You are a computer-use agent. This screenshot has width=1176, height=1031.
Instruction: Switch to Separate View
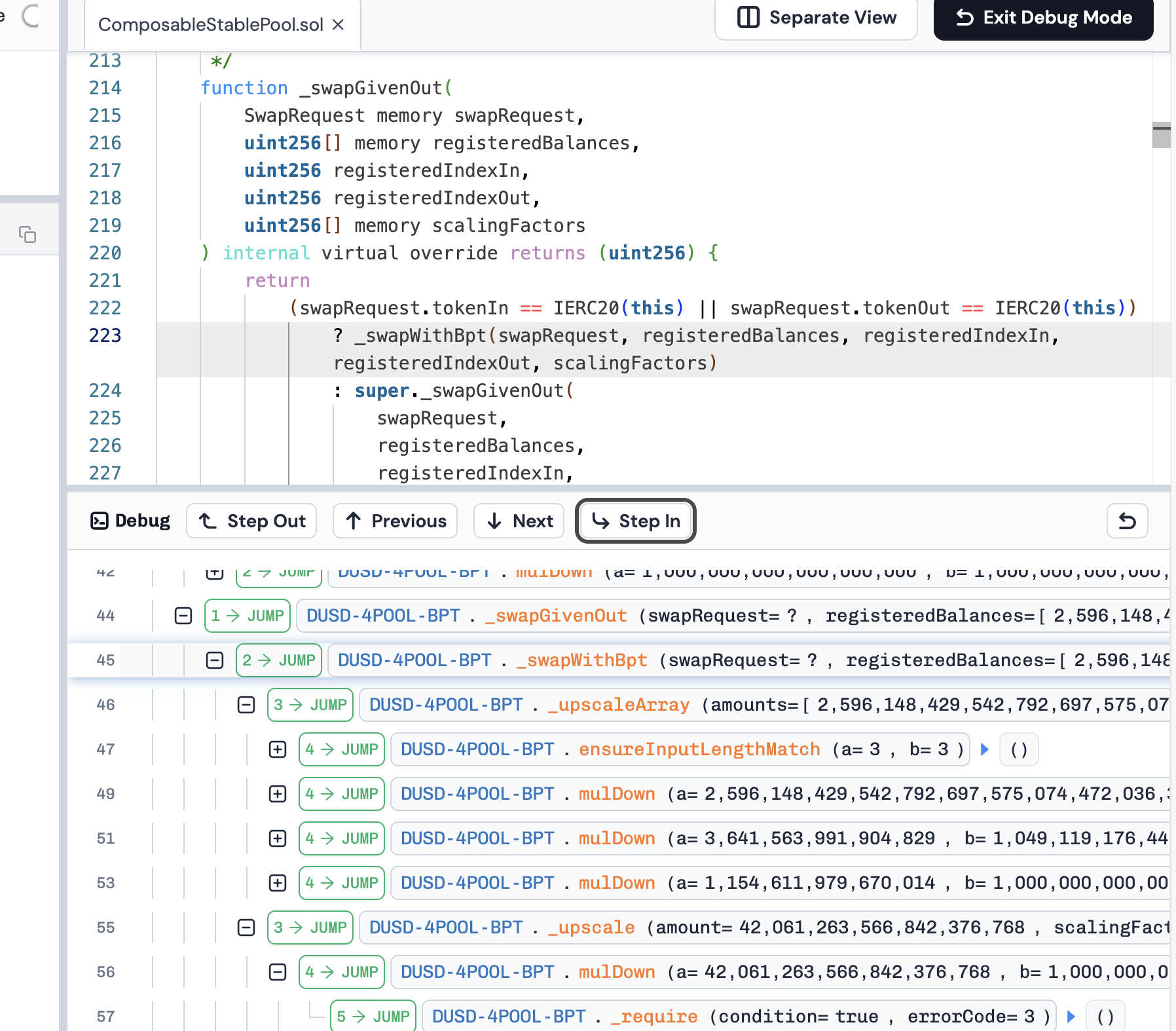point(816,18)
